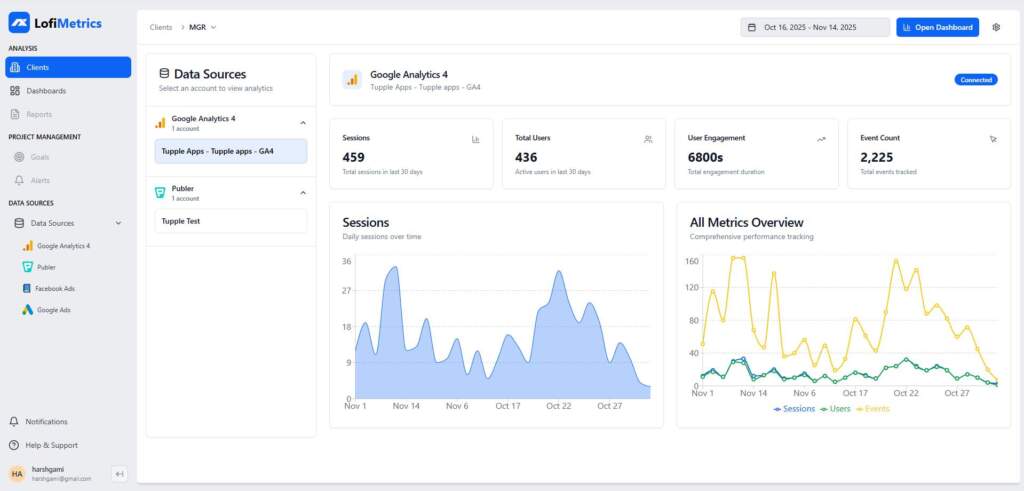This screenshot has width=1024, height=491.
Task: Collapse the Google Analytics 4 account group
Action: point(303,123)
